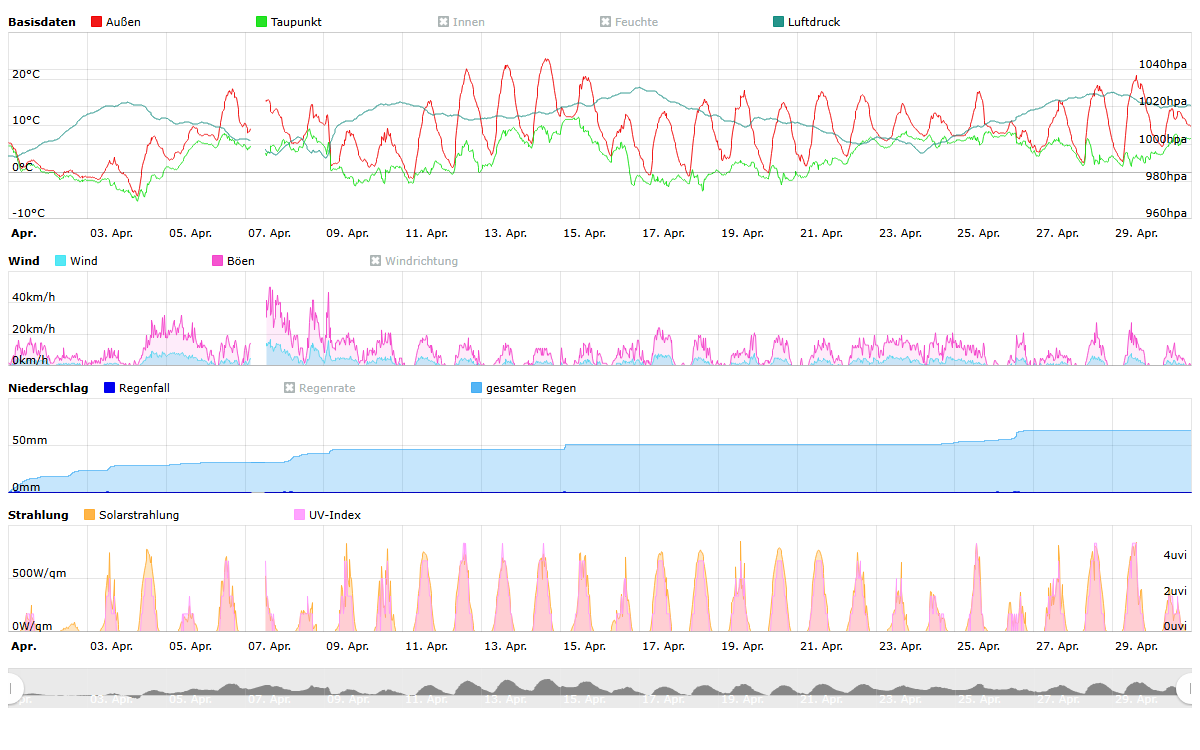Image resolution: width=1200 pixels, height=750 pixels.
Task: Click the Niederschlag section heading
Action: [48, 388]
